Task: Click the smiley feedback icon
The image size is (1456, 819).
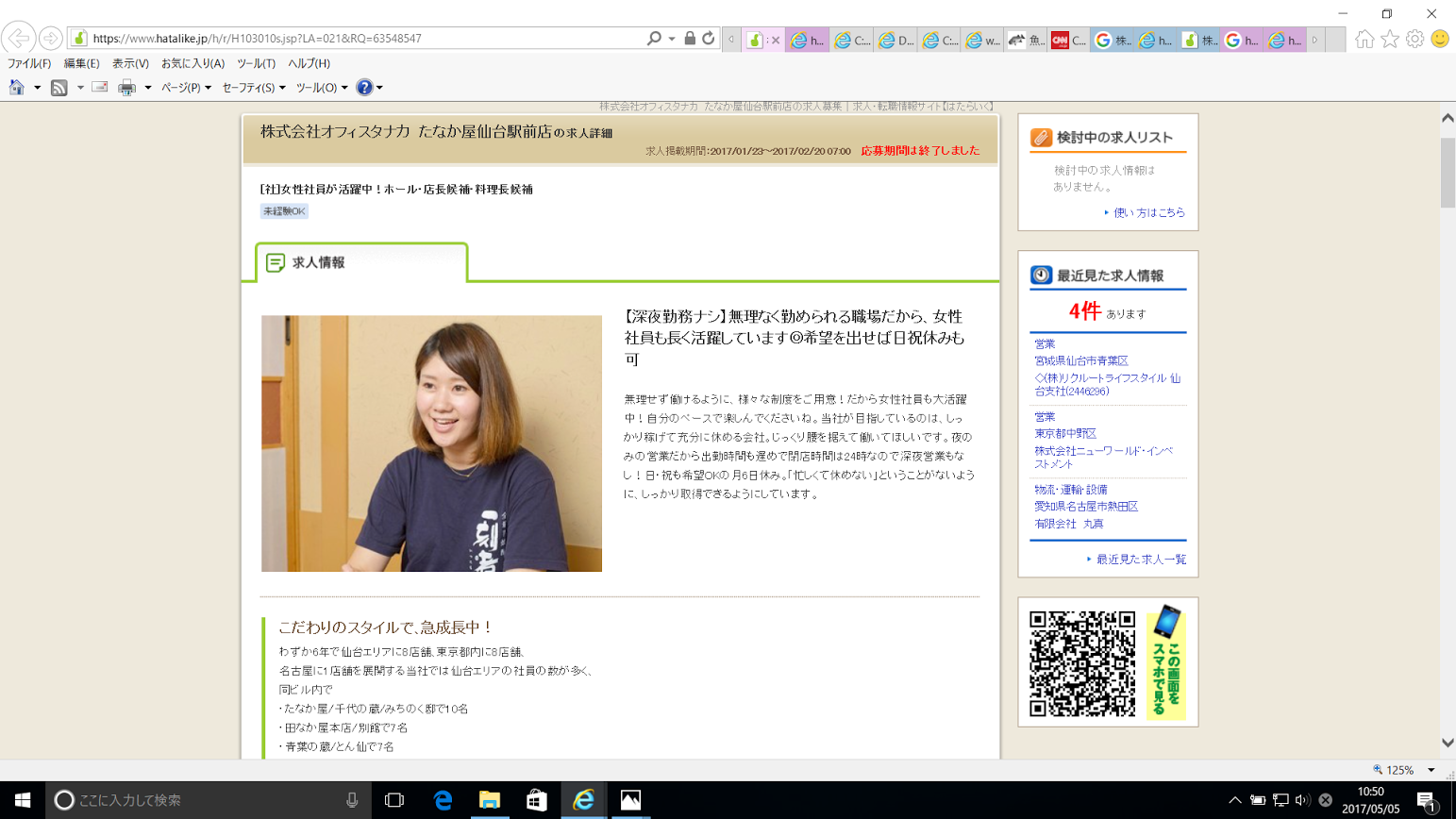Action: [1440, 39]
